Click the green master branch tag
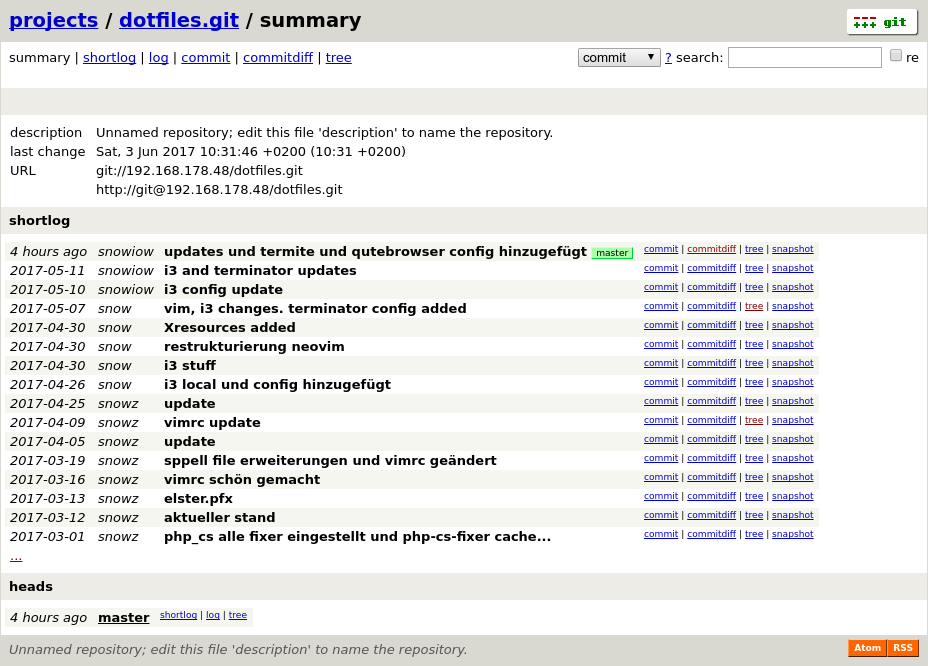928x666 pixels. [612, 253]
